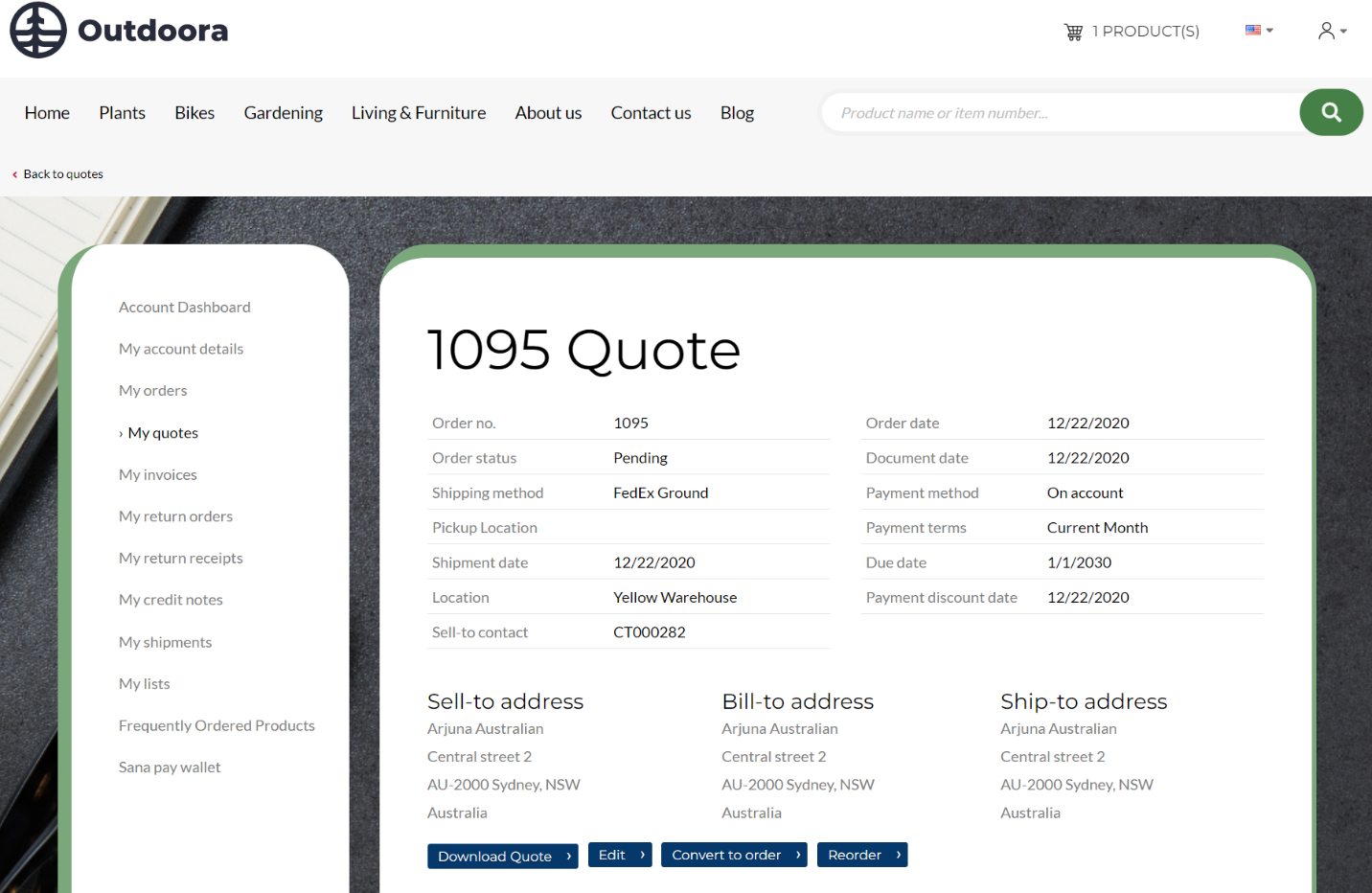This screenshot has width=1372, height=893.
Task: Open My return receipts
Action: tap(181, 559)
